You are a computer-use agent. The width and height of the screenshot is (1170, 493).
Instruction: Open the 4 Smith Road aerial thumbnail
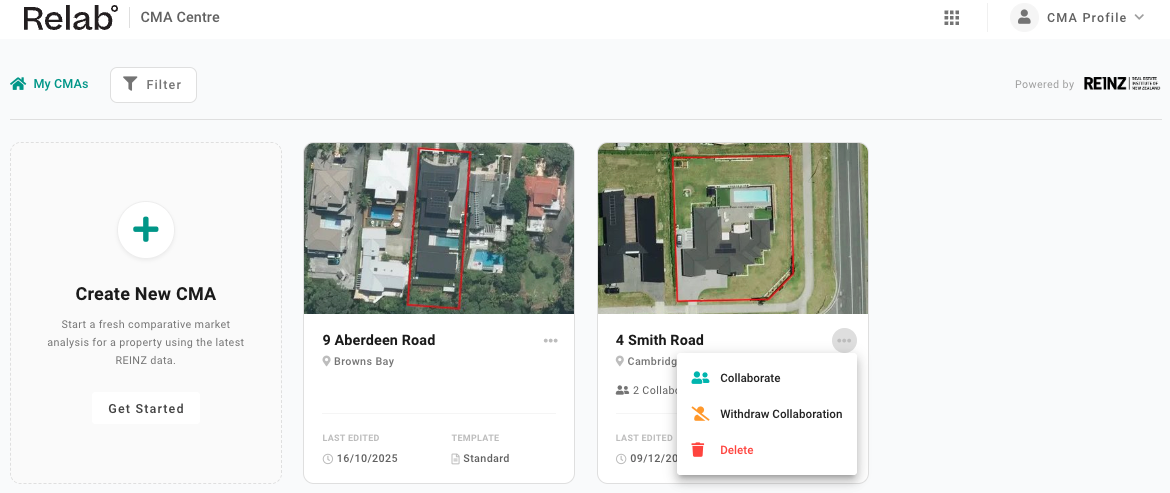tap(732, 228)
